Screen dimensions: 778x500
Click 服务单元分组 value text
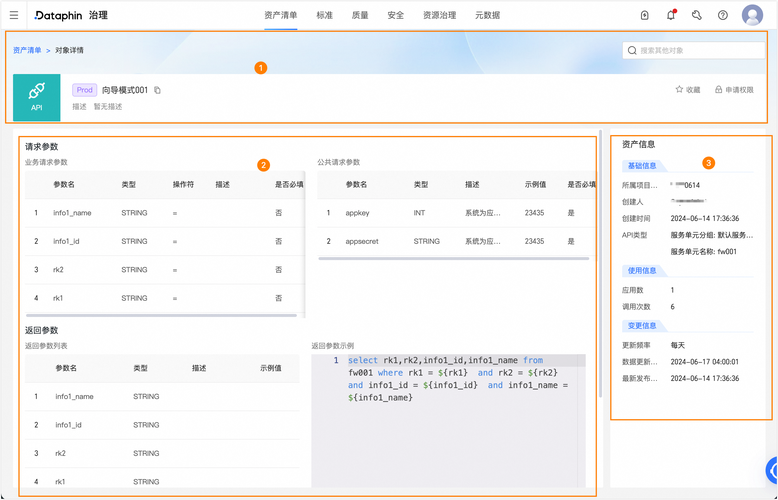click(x=712, y=235)
